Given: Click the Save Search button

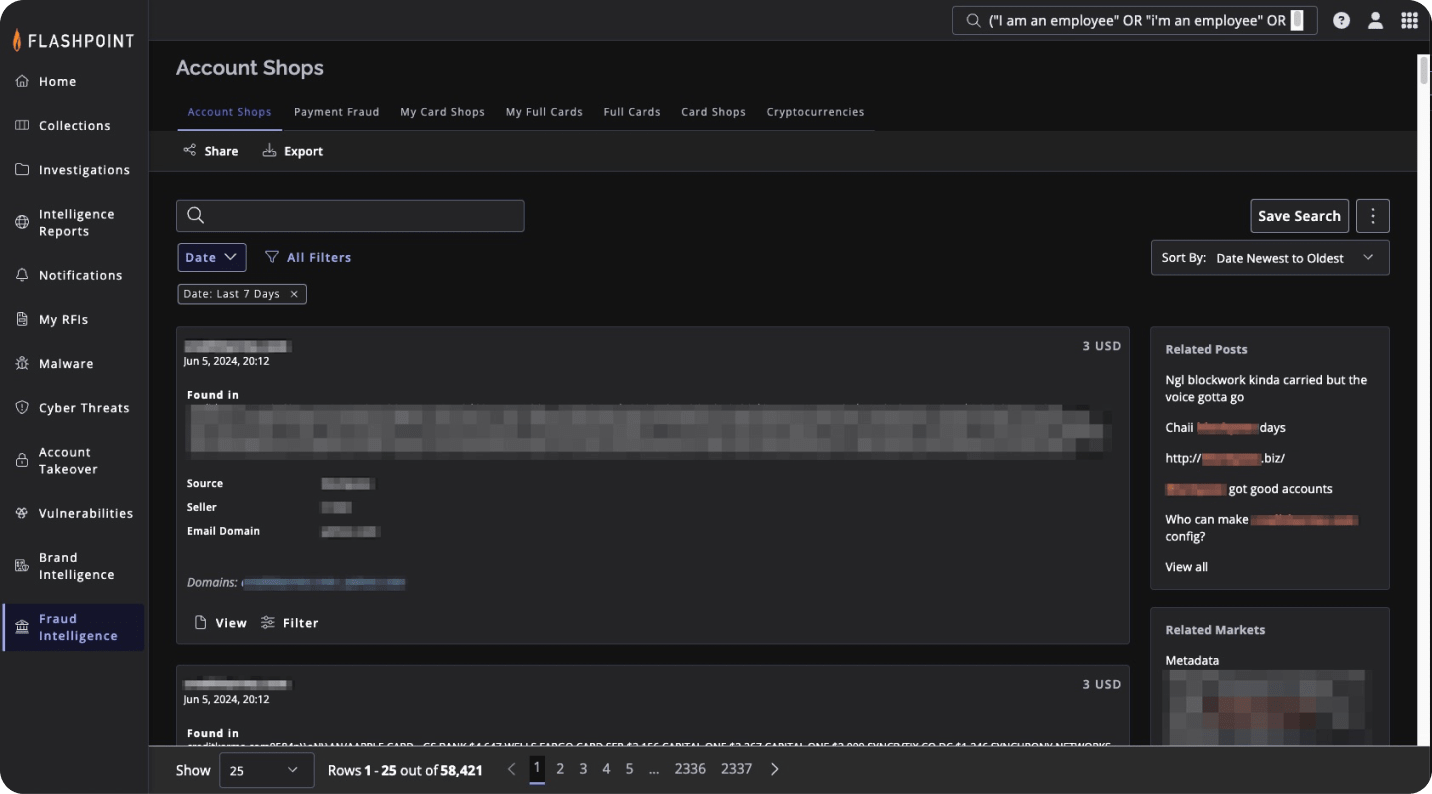Looking at the screenshot, I should [1299, 215].
